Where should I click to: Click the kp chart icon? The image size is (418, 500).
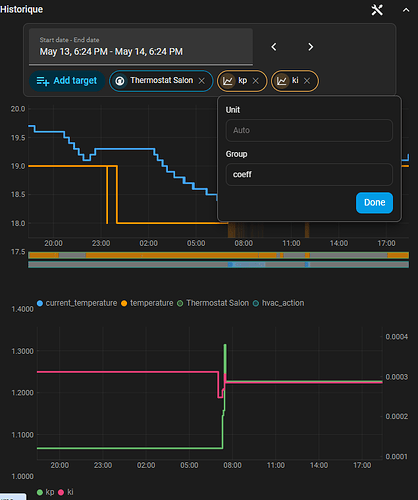[228, 81]
